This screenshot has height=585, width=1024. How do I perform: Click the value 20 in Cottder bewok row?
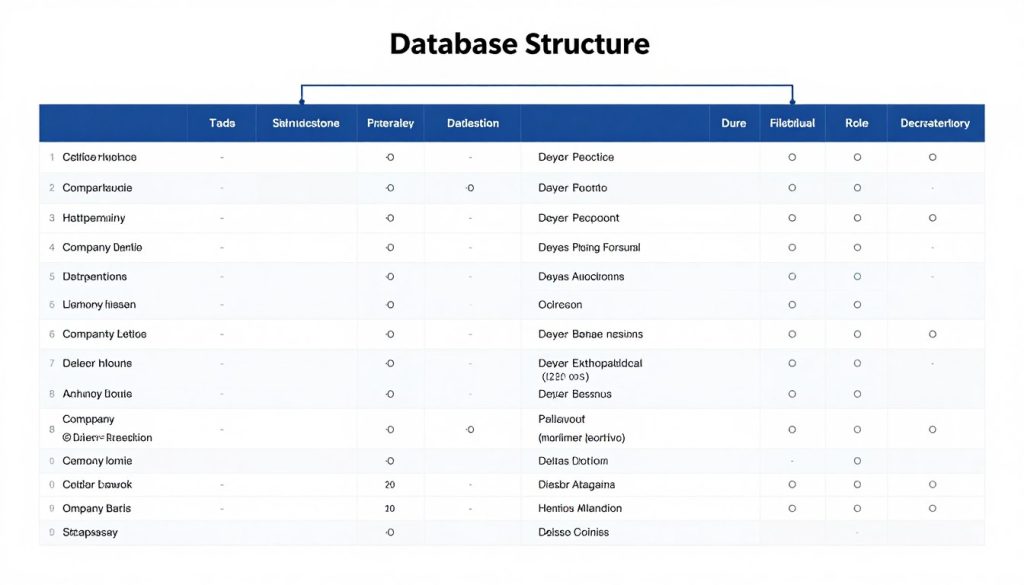(390, 484)
